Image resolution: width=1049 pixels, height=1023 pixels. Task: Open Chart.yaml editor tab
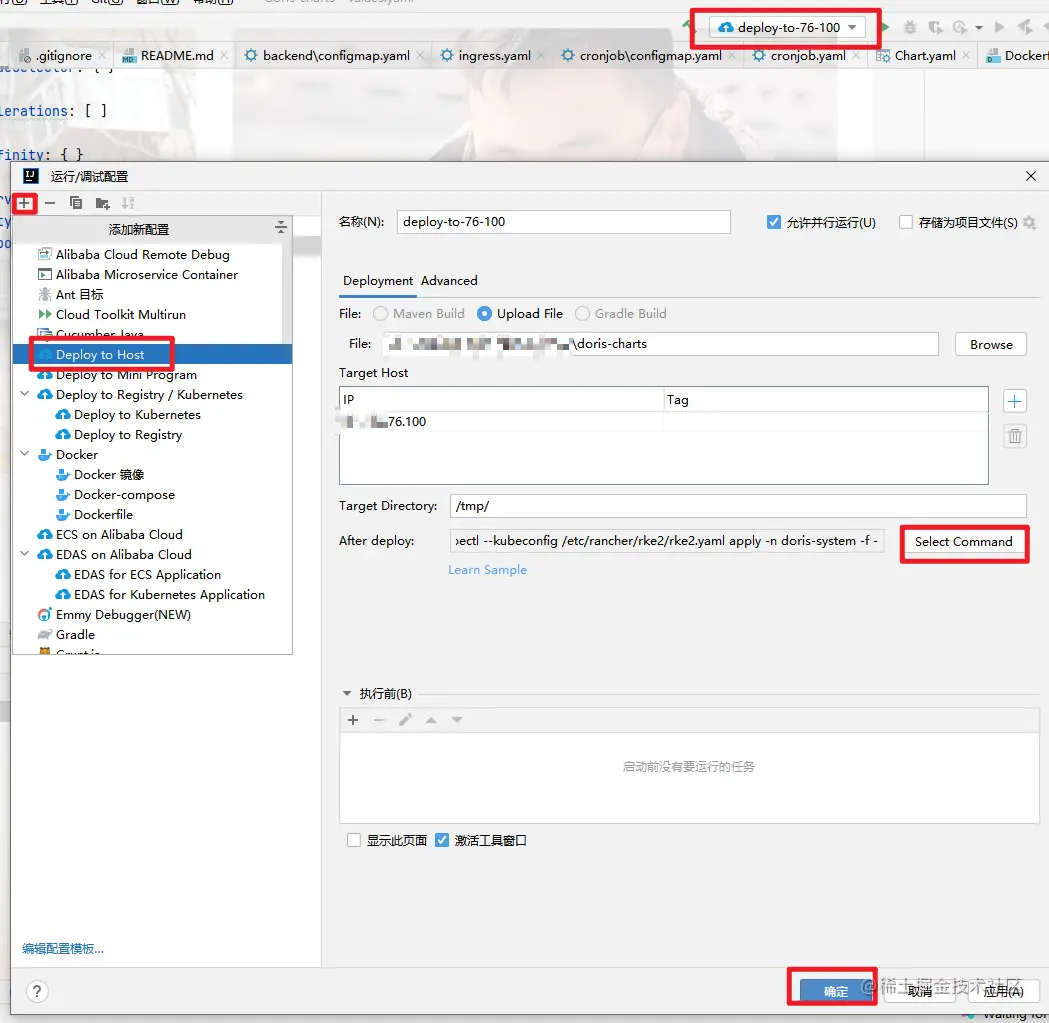coord(925,56)
